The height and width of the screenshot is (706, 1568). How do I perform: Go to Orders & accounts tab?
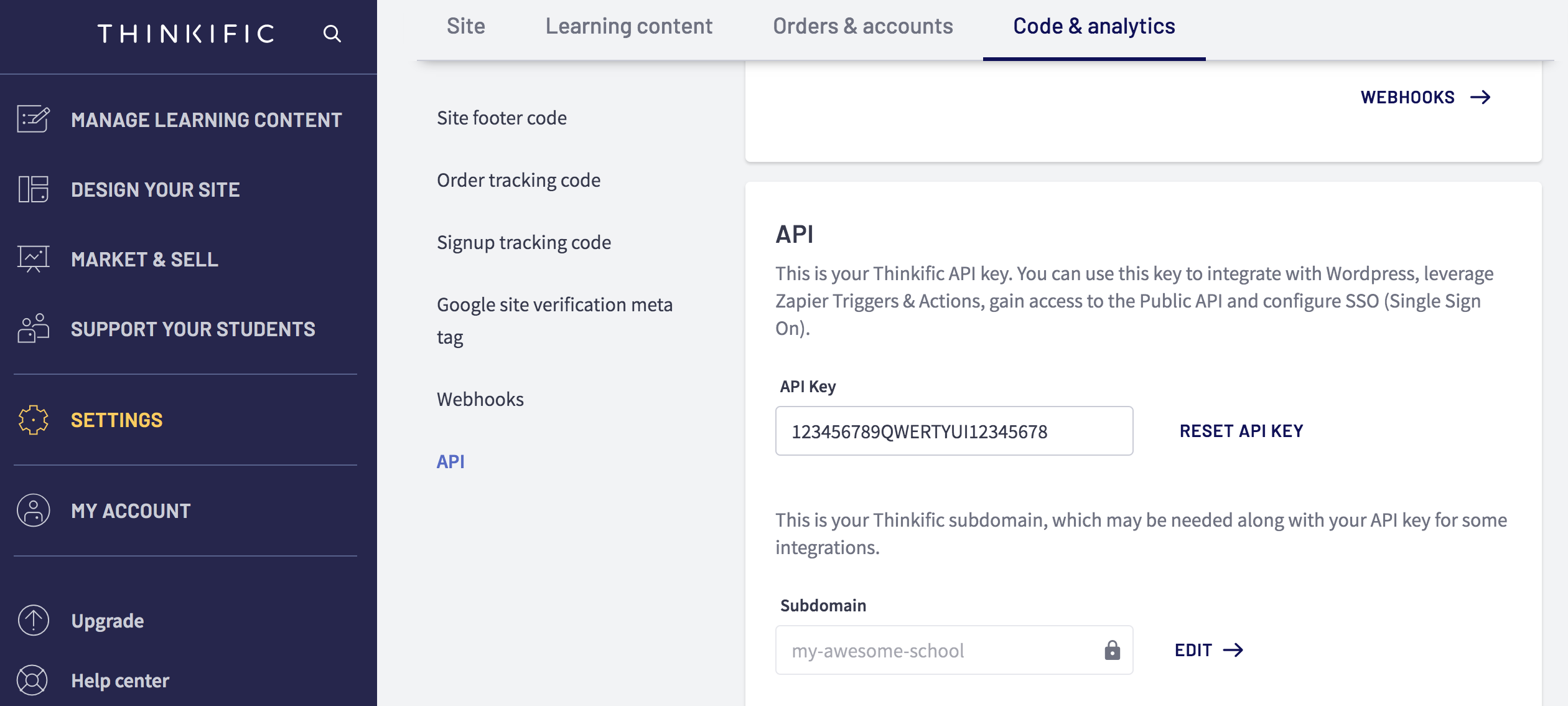click(863, 26)
